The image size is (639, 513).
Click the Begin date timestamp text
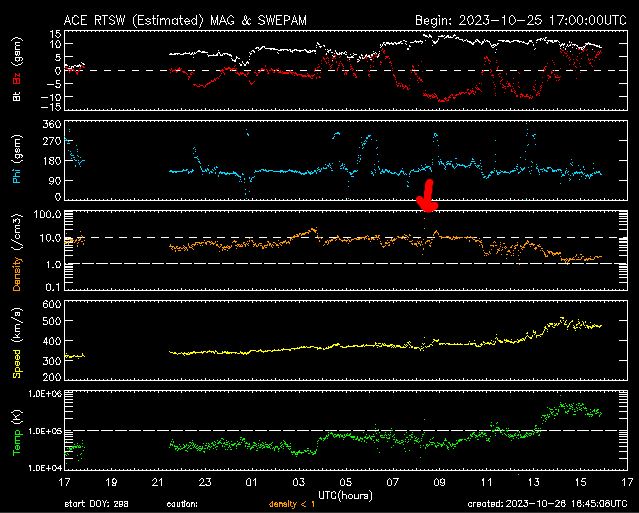point(522,19)
